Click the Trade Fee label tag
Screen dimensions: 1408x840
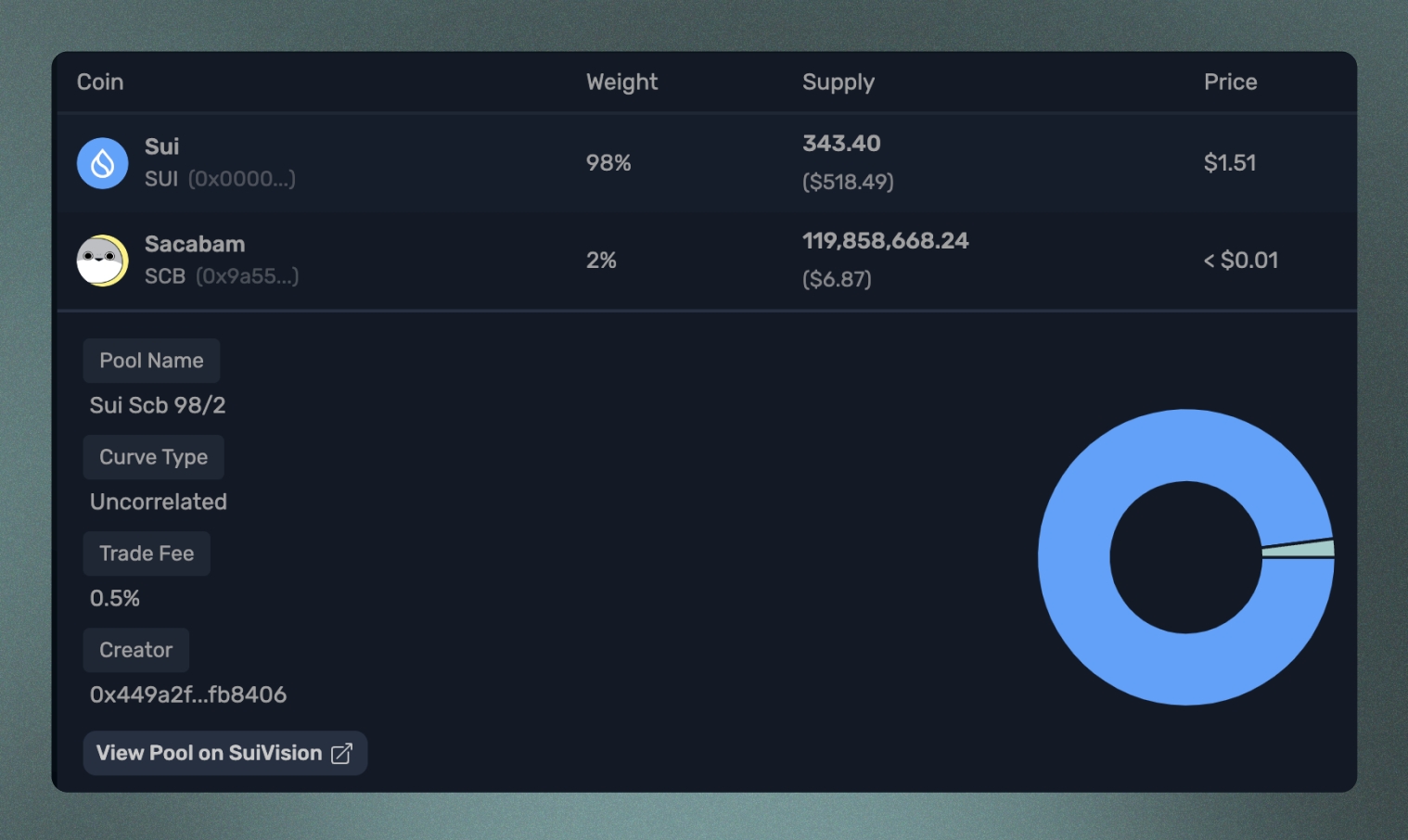147,554
